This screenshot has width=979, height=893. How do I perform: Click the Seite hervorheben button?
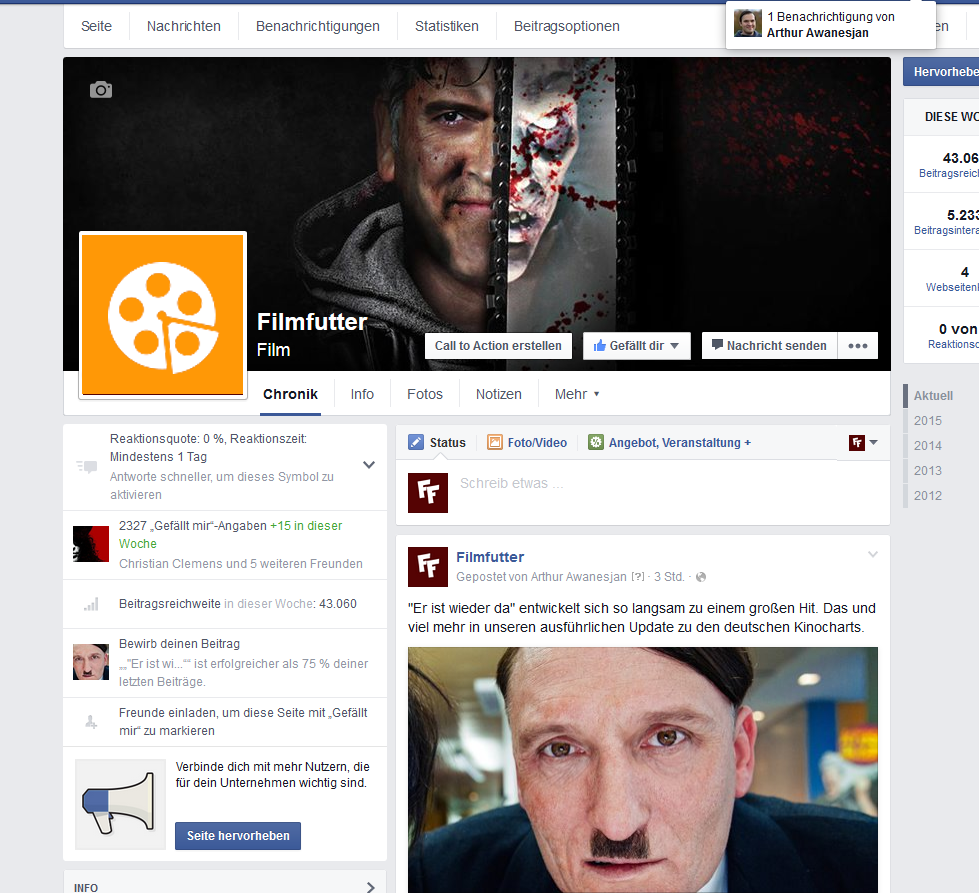pos(238,836)
